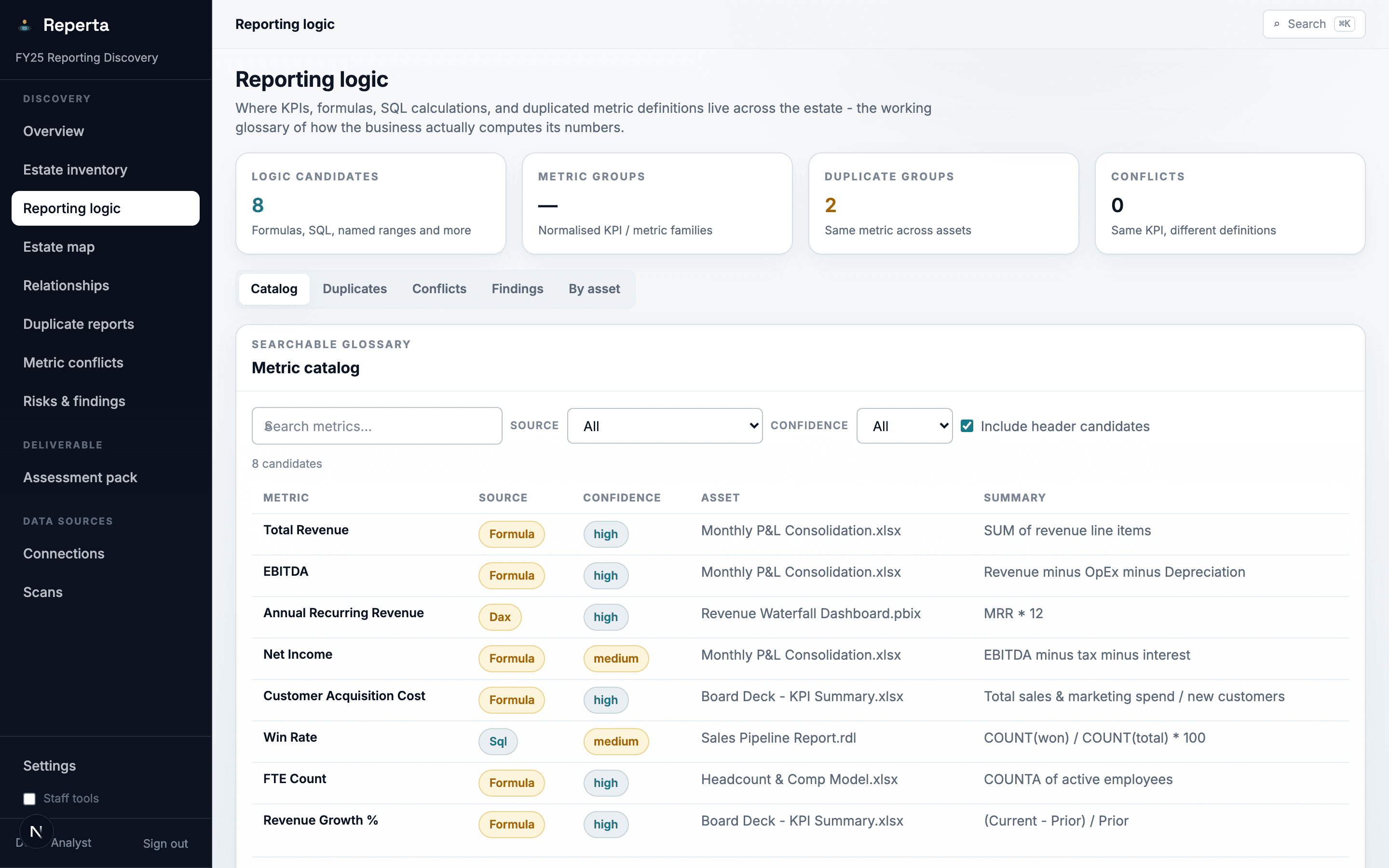The image size is (1389, 868).
Task: Select the Annual Recurring Revenue metric
Action: 343,613
